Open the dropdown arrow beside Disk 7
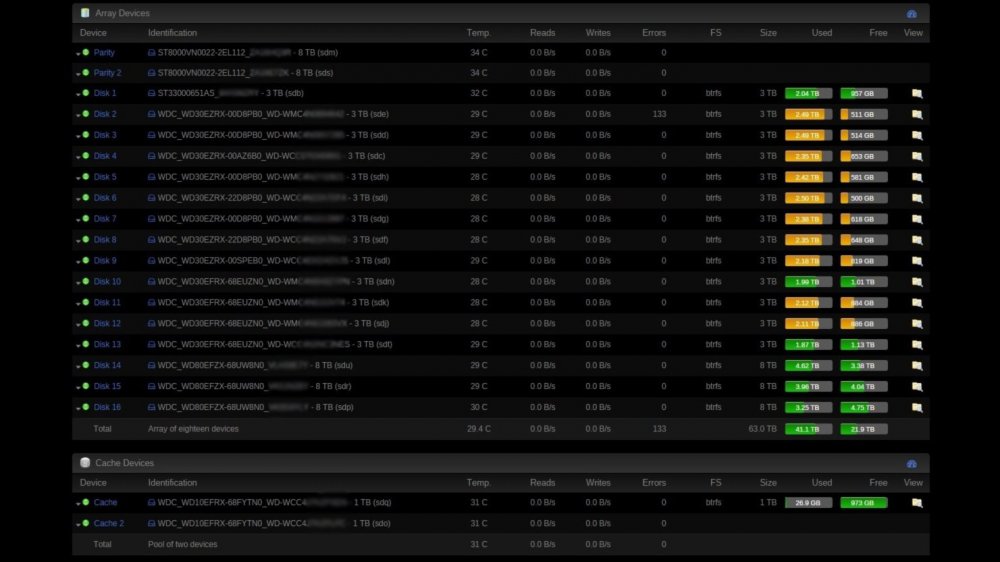1000x562 pixels. tap(78, 220)
